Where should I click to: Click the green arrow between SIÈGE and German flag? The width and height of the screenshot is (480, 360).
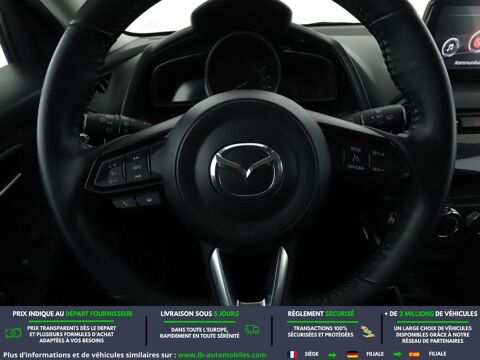click(332, 355)
